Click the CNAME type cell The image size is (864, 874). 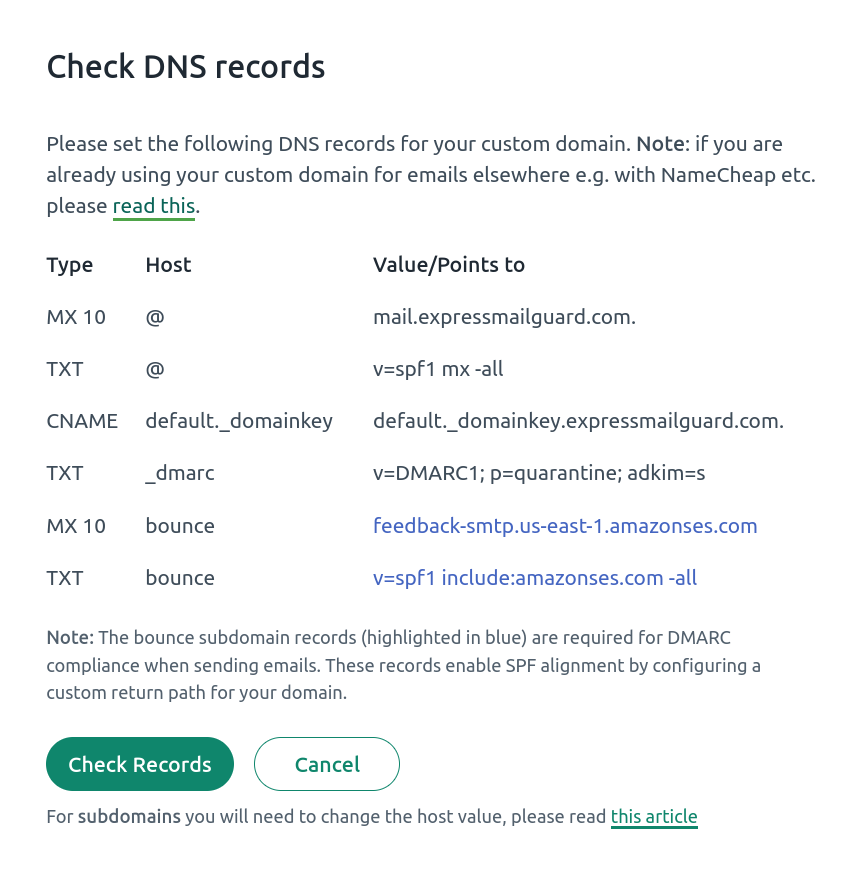82,421
